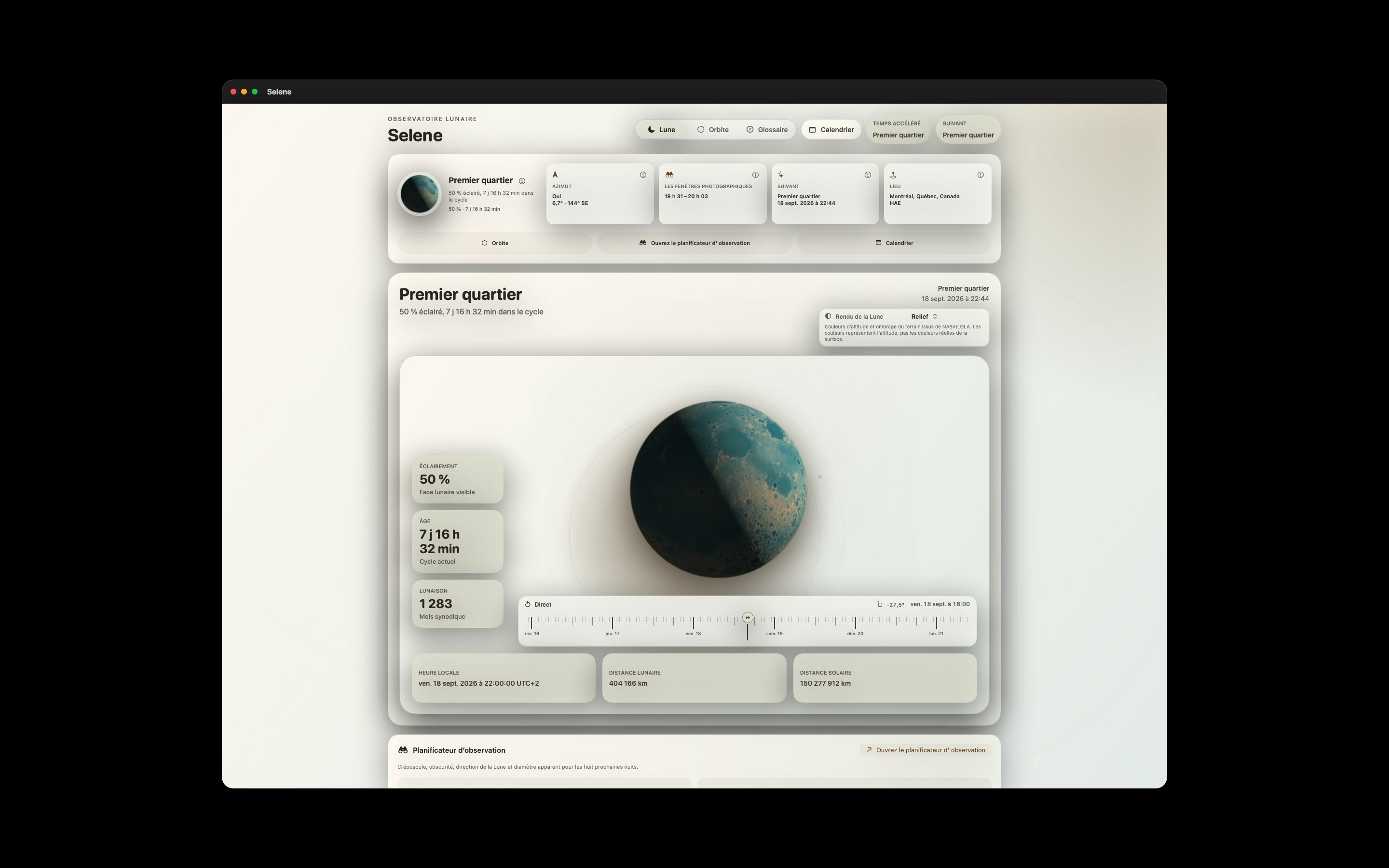This screenshot has width=1389, height=868.
Task: Show info for the Suivant card
Action: [868, 175]
